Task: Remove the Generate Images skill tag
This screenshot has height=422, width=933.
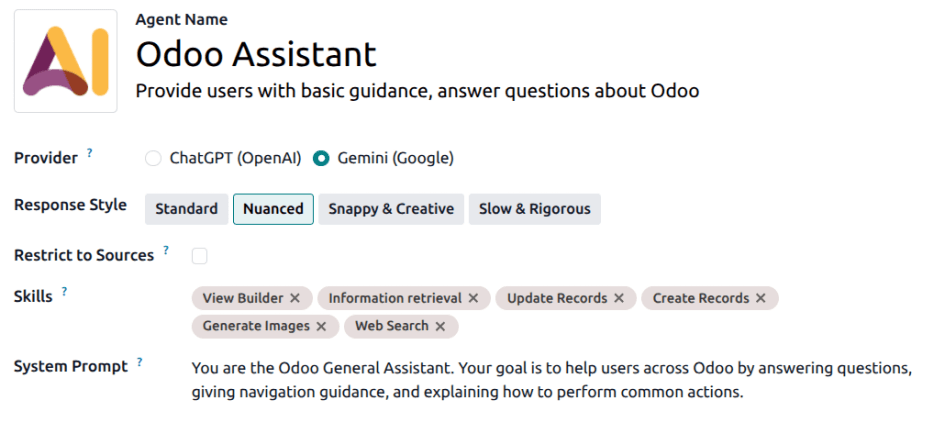Action: (x=321, y=326)
